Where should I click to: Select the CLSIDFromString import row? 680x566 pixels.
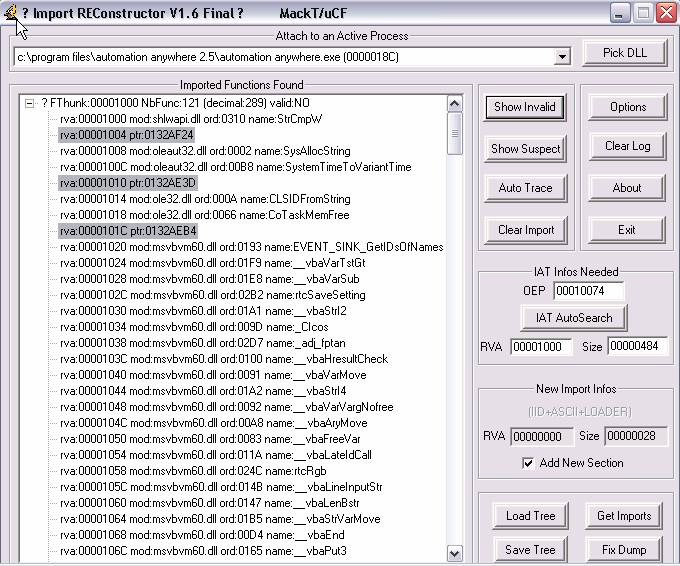[205, 199]
